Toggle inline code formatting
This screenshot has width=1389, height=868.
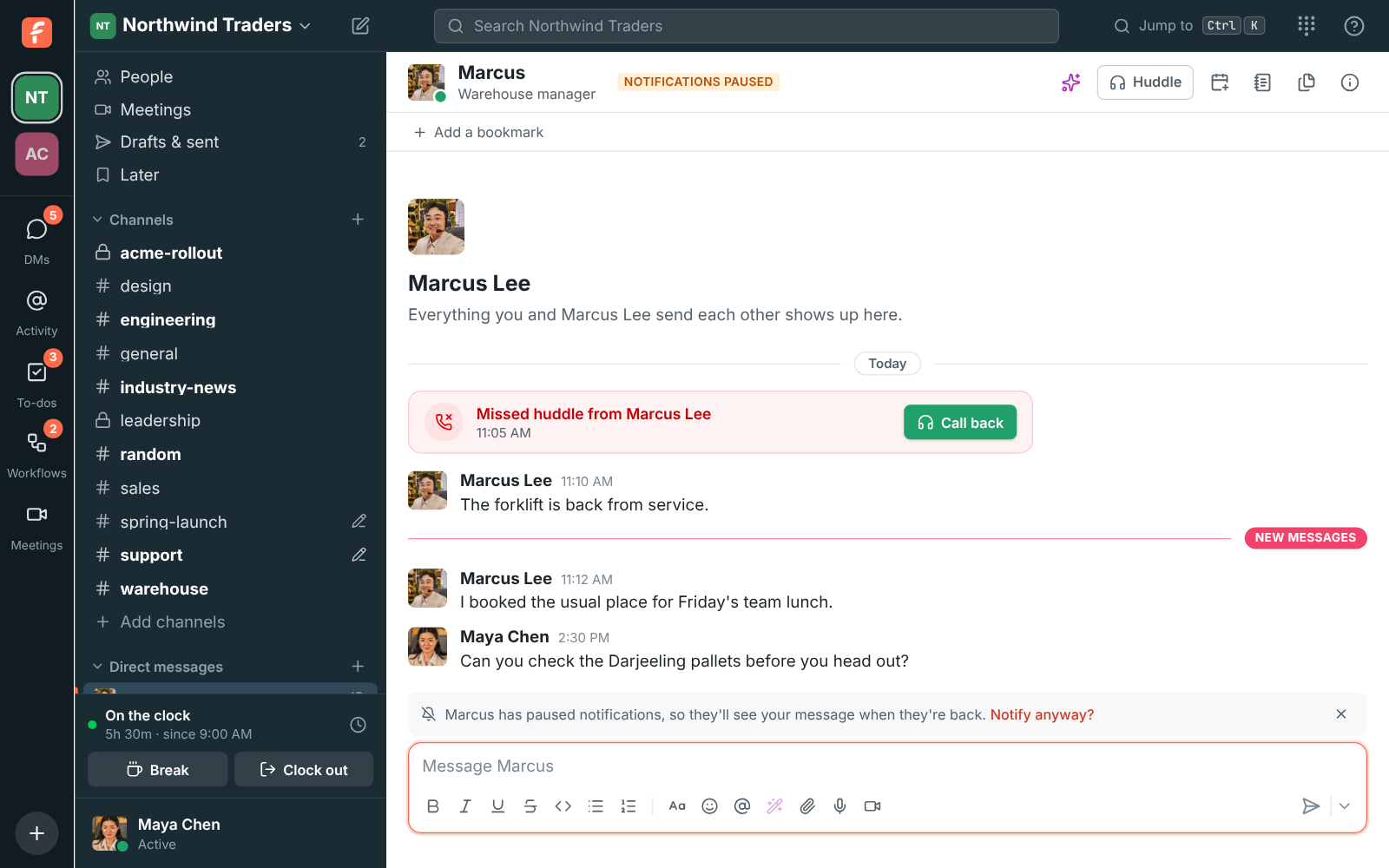(563, 806)
